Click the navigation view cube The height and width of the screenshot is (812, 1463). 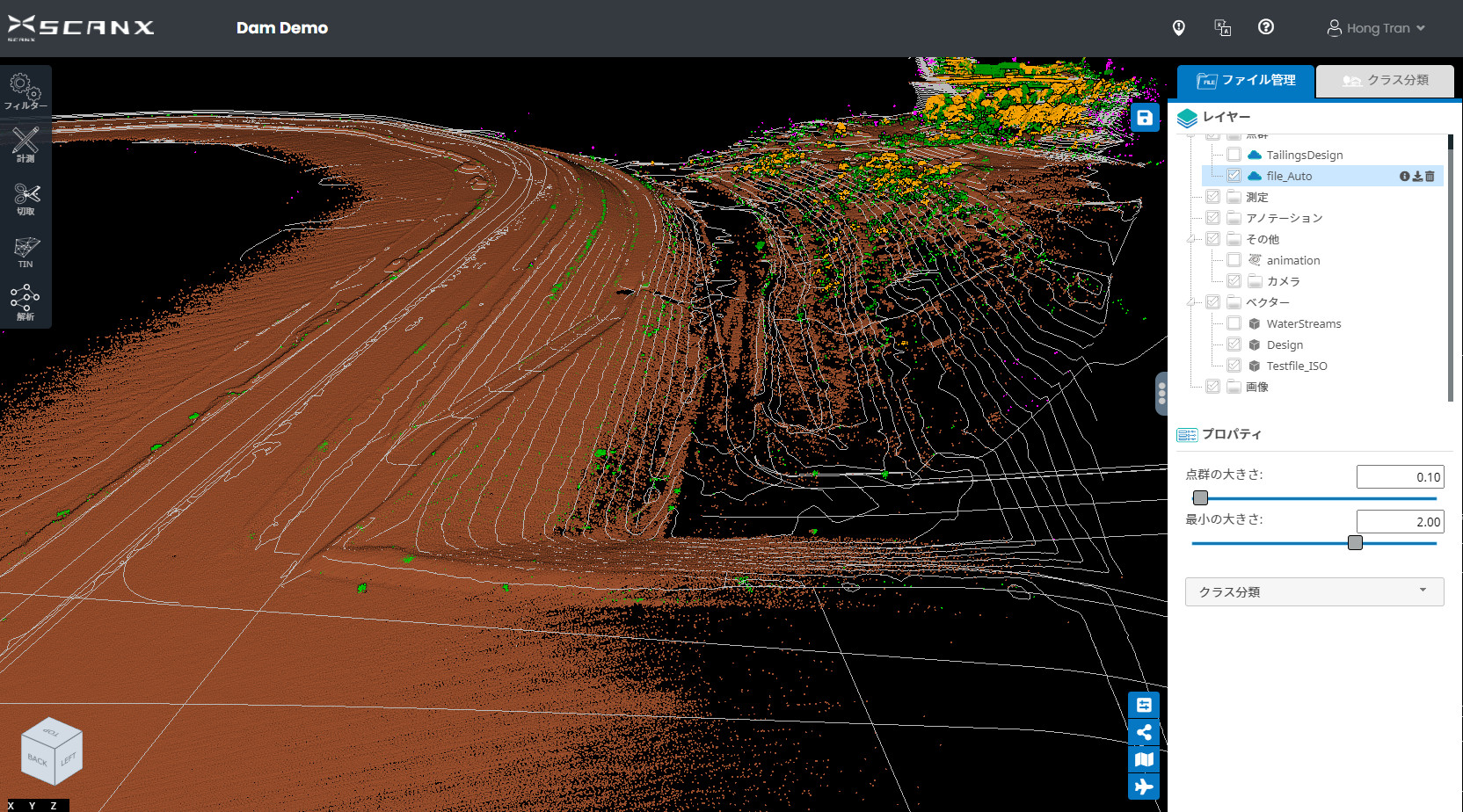(51, 751)
